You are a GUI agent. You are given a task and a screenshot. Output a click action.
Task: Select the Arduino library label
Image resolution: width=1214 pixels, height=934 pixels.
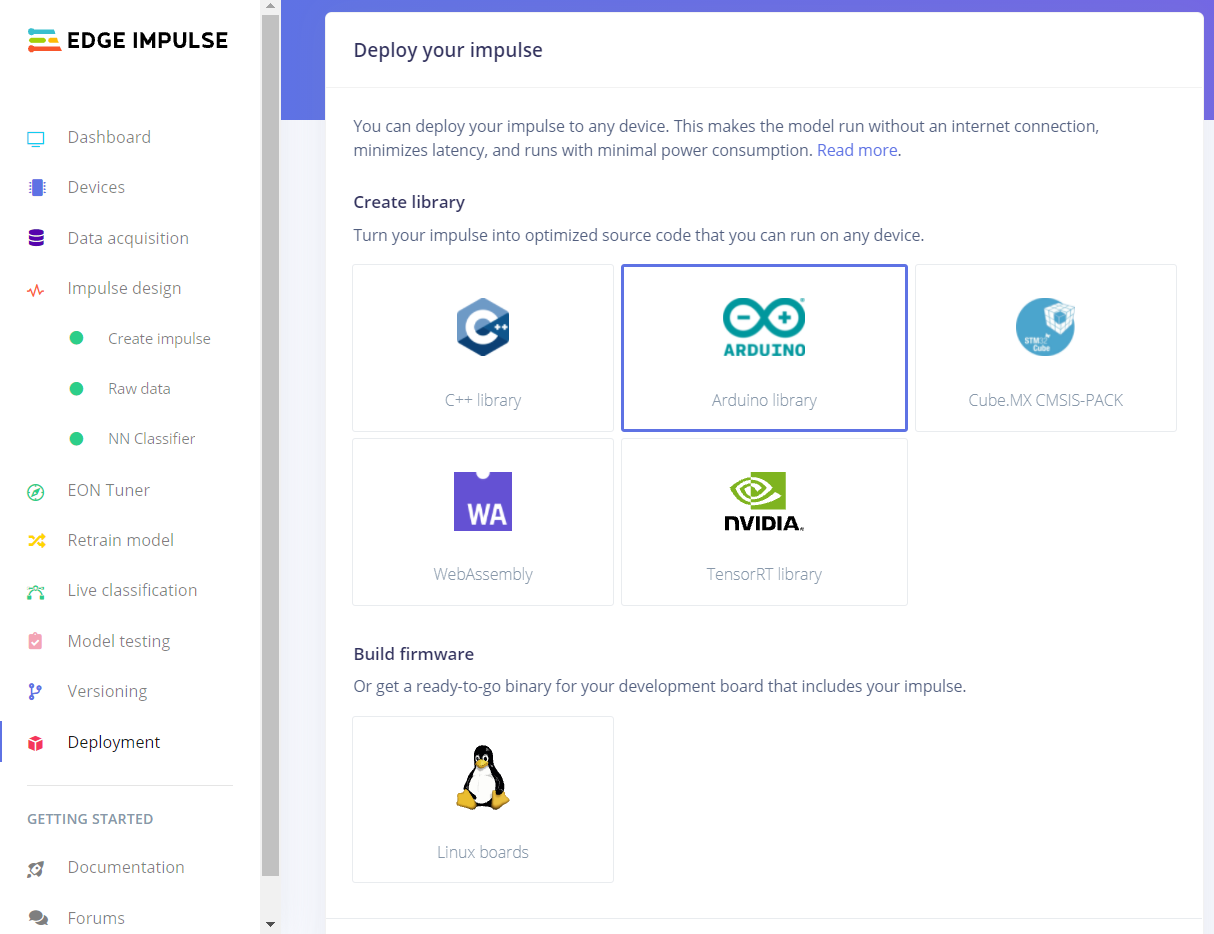pos(764,400)
